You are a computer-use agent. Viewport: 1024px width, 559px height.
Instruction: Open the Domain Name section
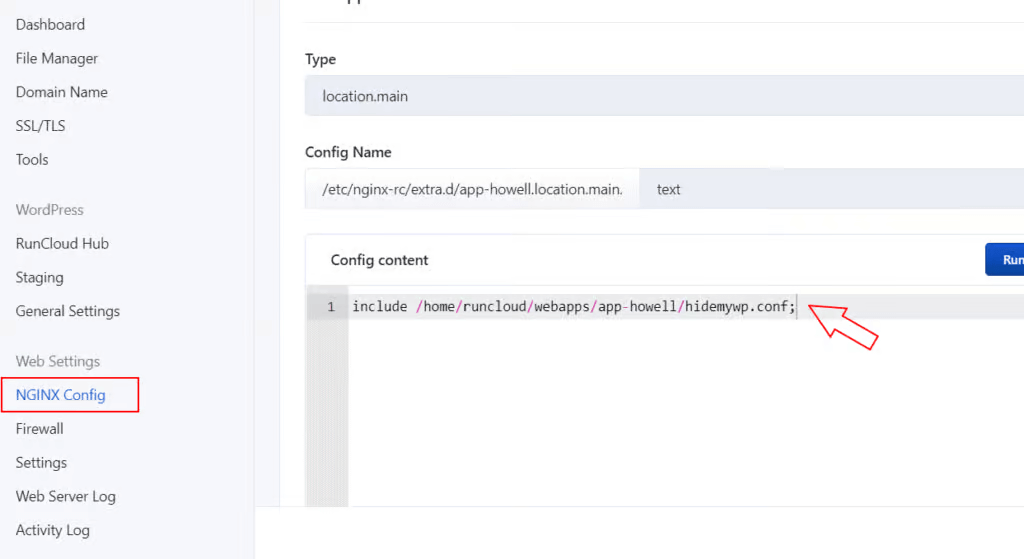point(61,92)
